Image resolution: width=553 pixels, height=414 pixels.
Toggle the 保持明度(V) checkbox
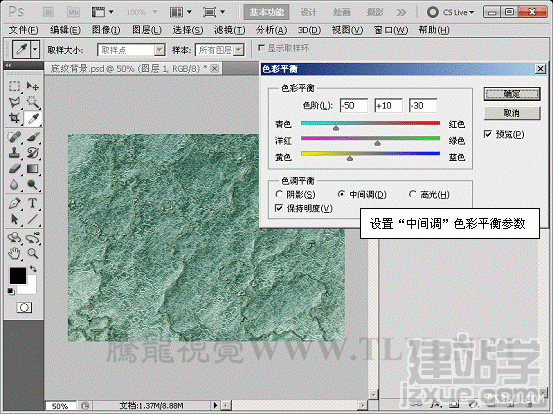tap(279, 208)
